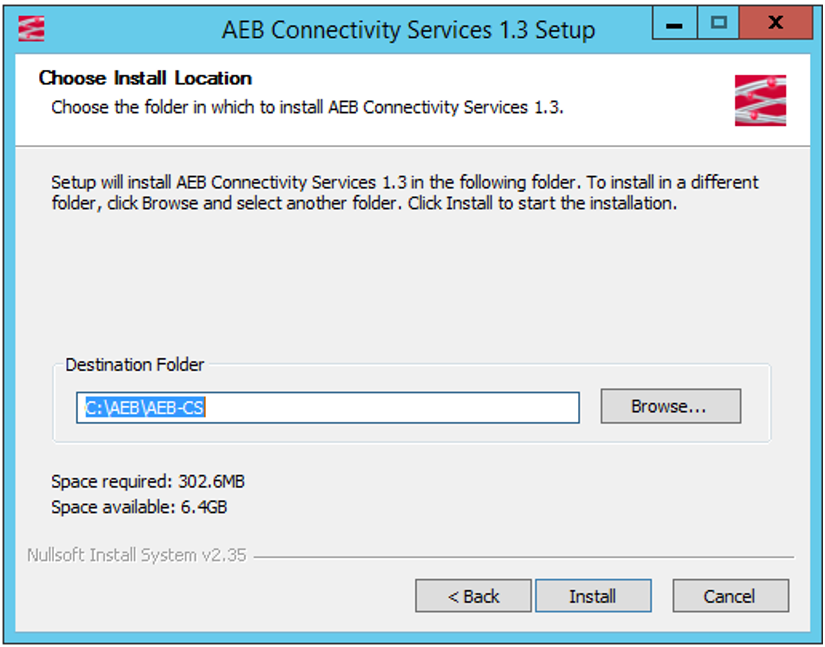Click the disabled maximize button
Viewport: 825px width, 647px height.
click(718, 24)
